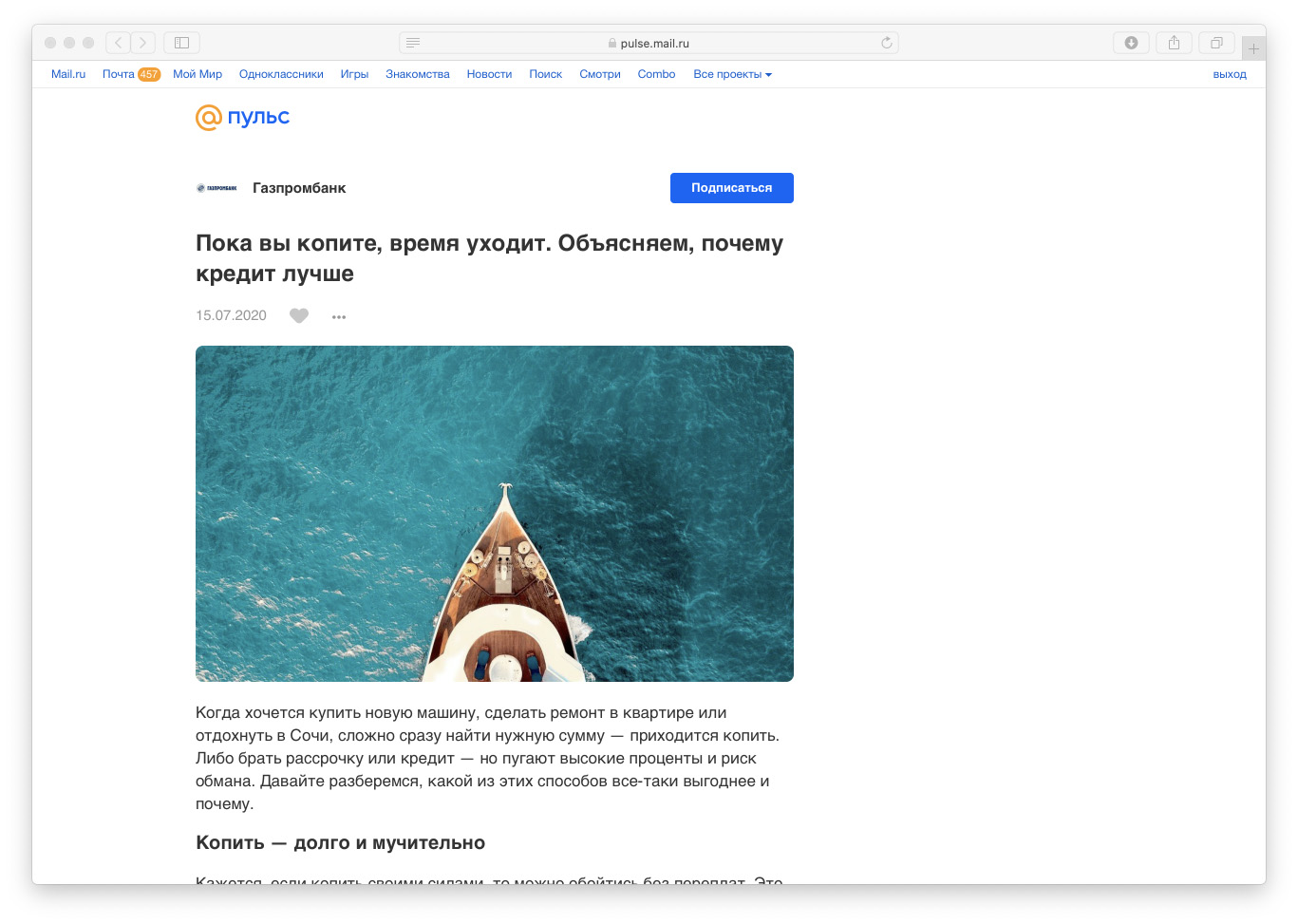Viewport: 1298px width, 924px height.
Task: Subscribe with the Подписаться button
Action: point(732,188)
